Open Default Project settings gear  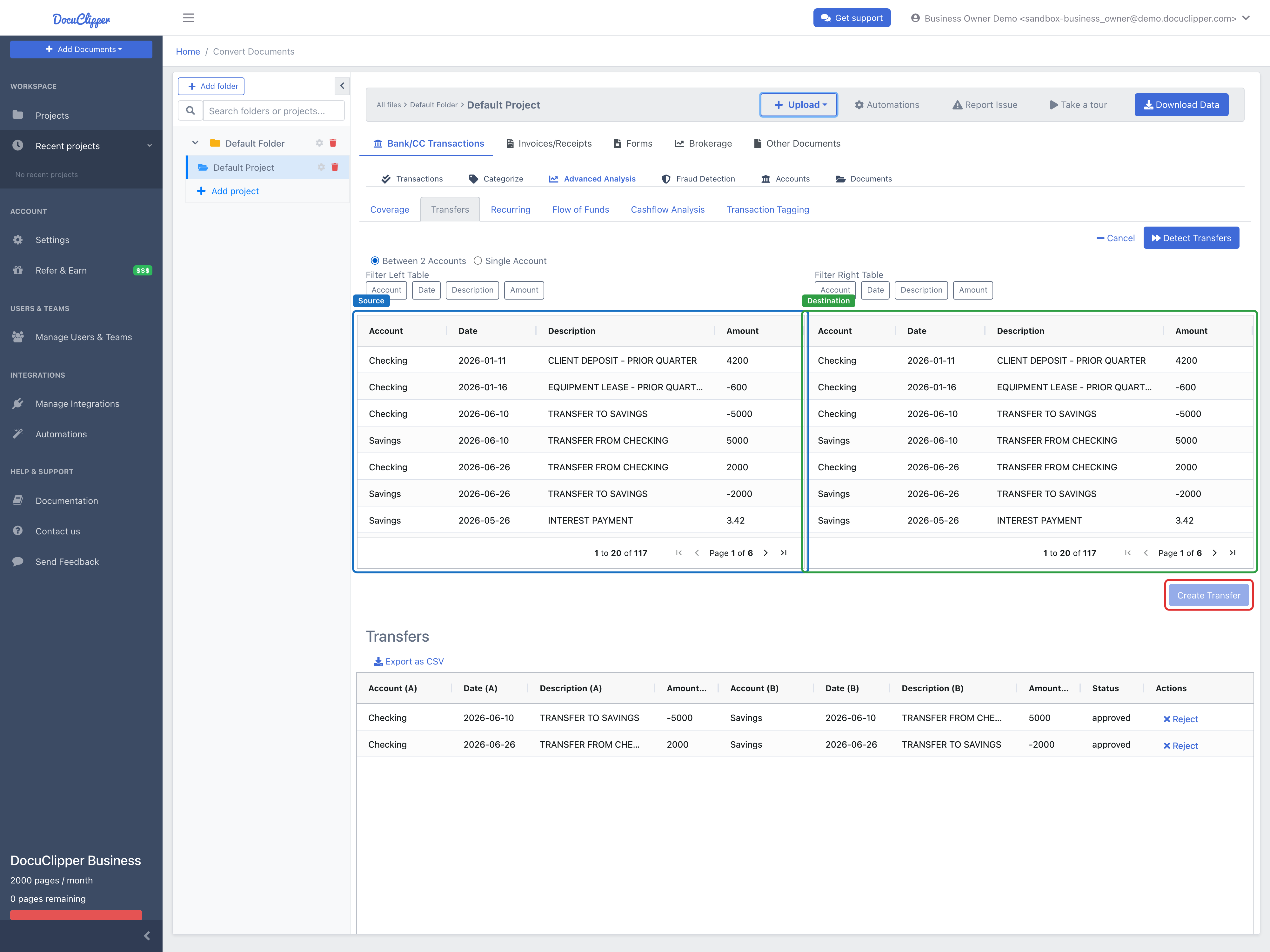[x=321, y=167]
